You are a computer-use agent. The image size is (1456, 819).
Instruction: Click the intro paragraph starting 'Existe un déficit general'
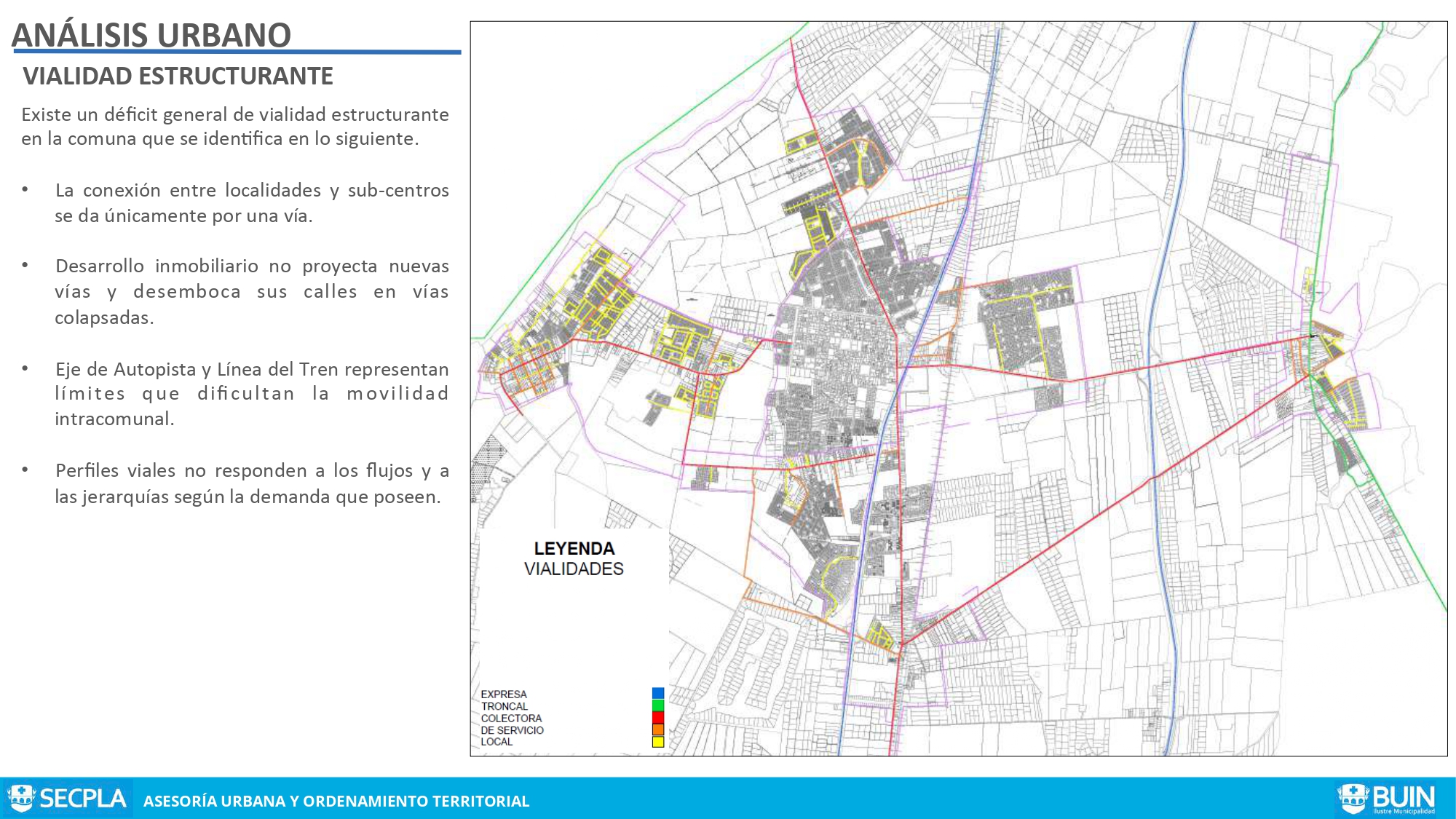[234, 126]
